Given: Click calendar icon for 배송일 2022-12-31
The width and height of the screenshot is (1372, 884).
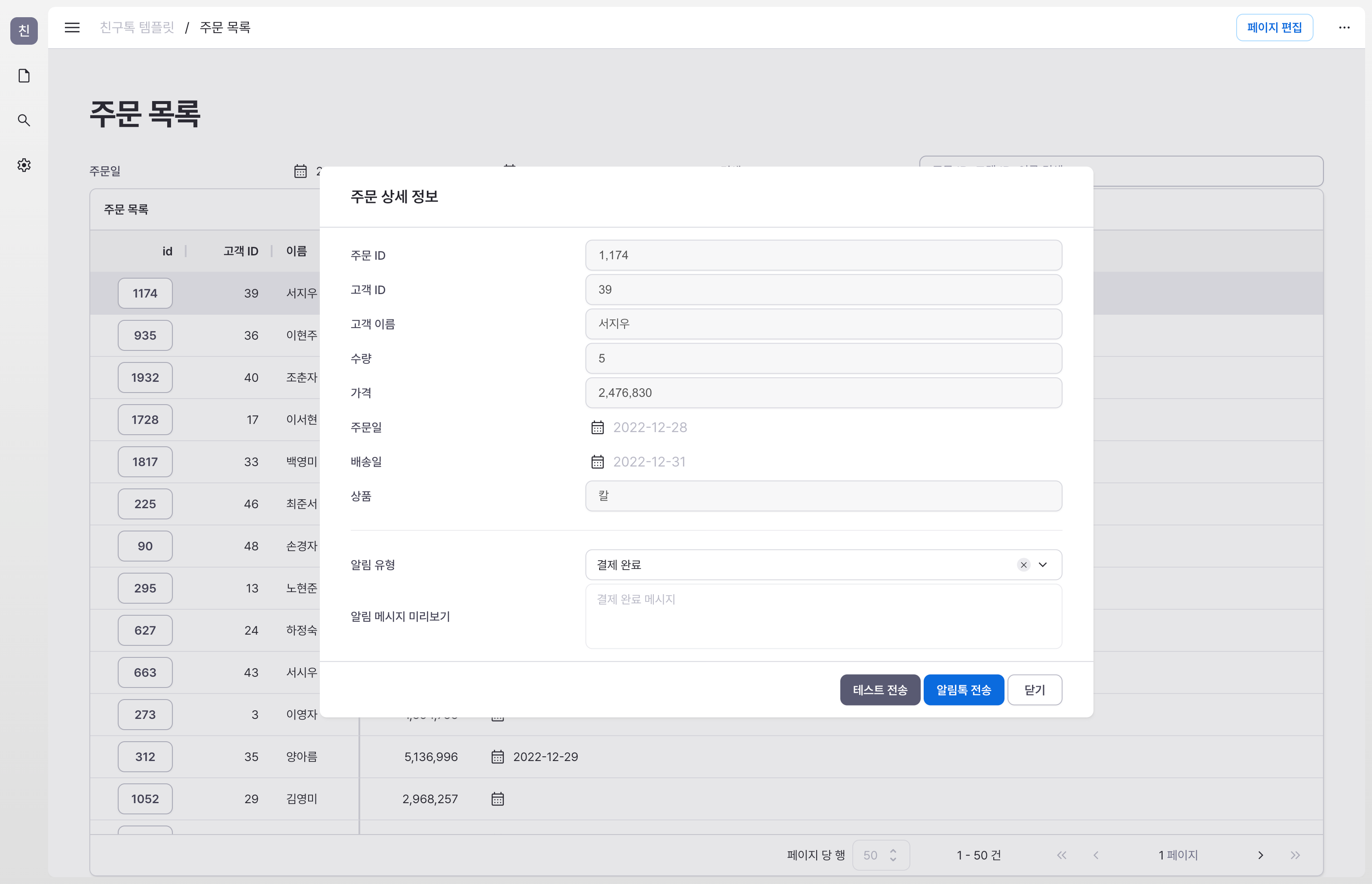Looking at the screenshot, I should point(597,462).
